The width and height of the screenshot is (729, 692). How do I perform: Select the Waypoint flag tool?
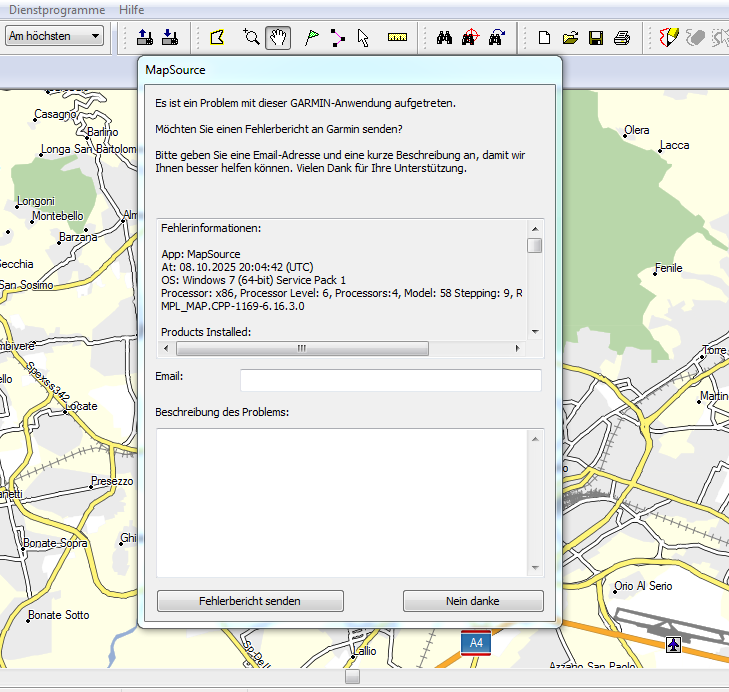[311, 38]
